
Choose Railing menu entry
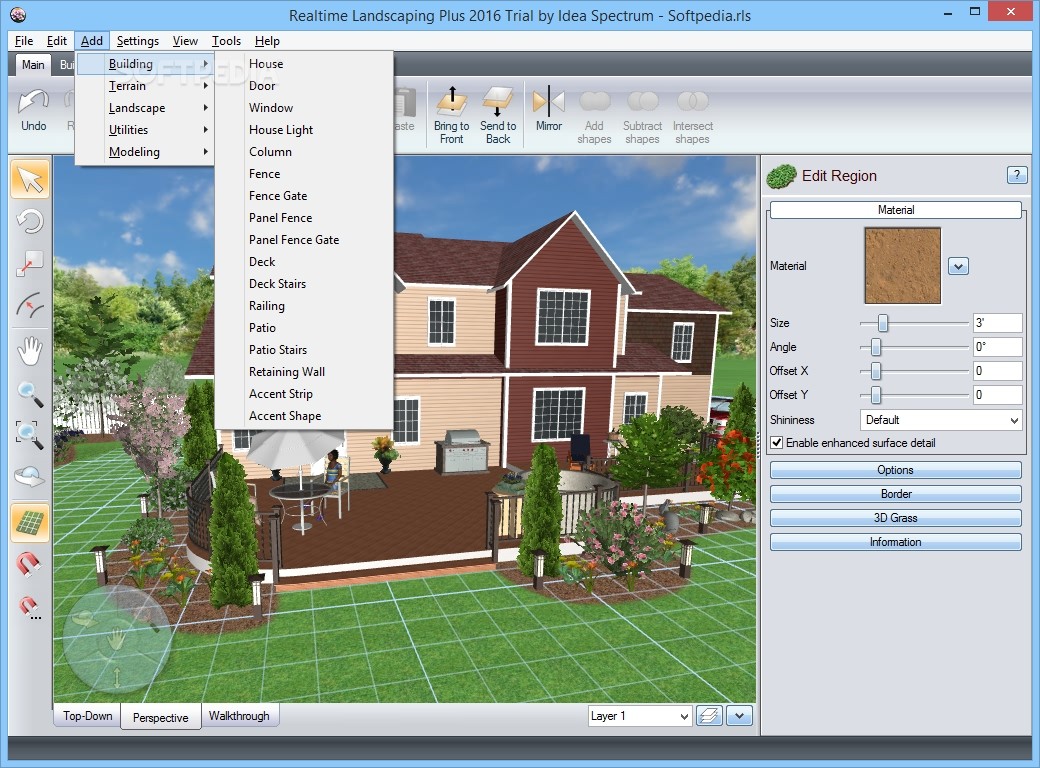pyautogui.click(x=304, y=306)
